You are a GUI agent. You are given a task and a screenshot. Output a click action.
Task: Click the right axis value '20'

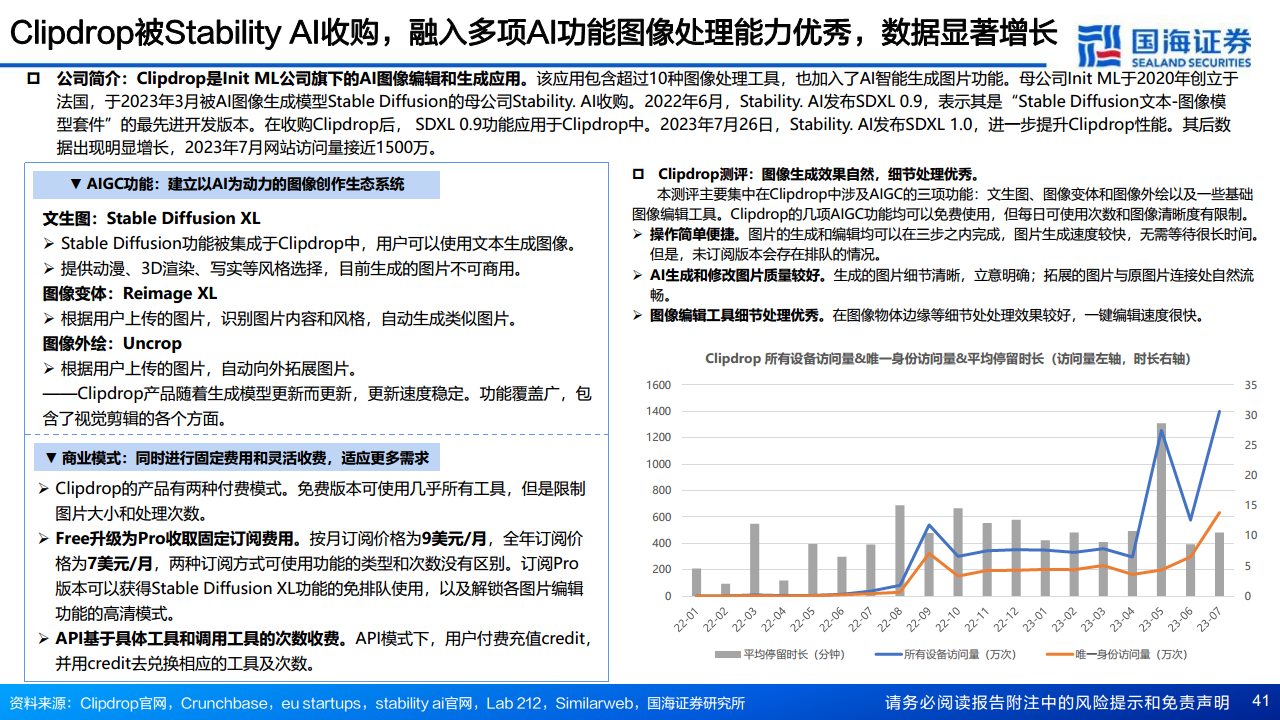pyautogui.click(x=1250, y=475)
